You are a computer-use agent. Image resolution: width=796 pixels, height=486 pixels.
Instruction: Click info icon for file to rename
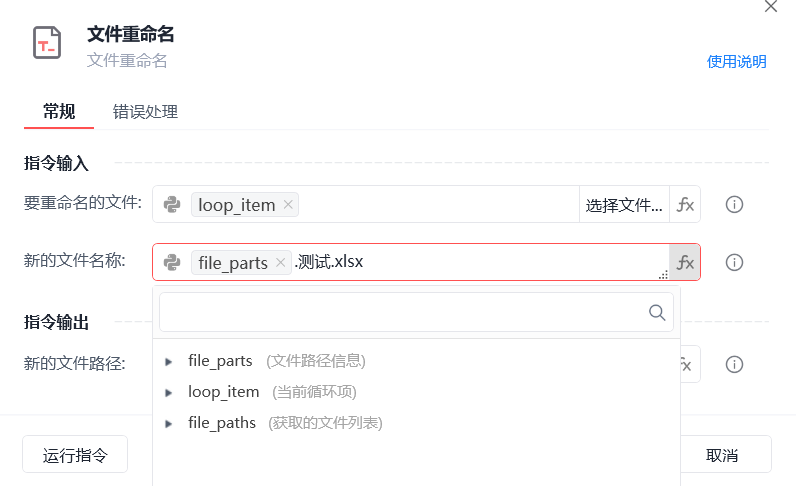(734, 205)
